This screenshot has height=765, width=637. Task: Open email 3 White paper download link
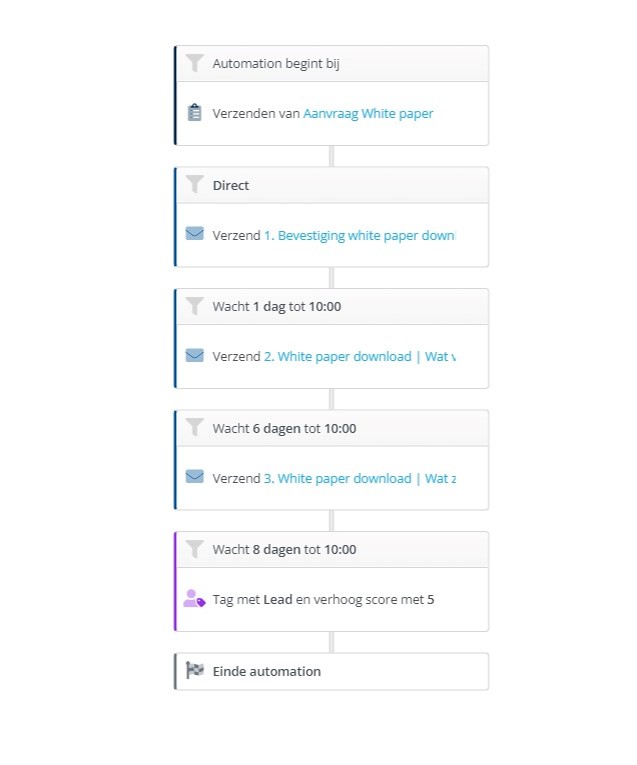(359, 479)
